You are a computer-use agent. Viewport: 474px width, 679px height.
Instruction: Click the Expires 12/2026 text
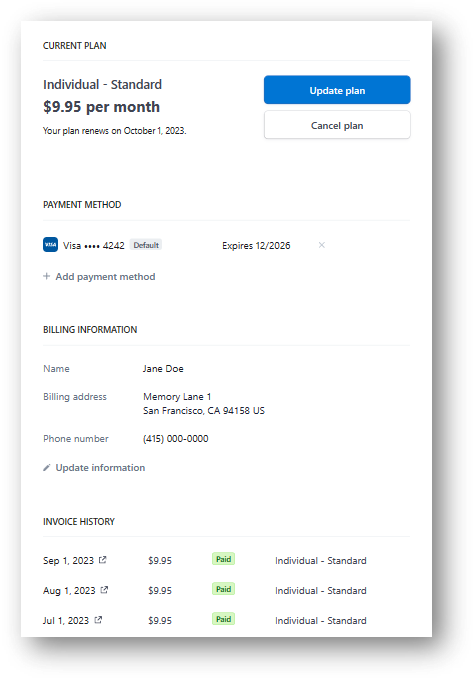pos(256,246)
